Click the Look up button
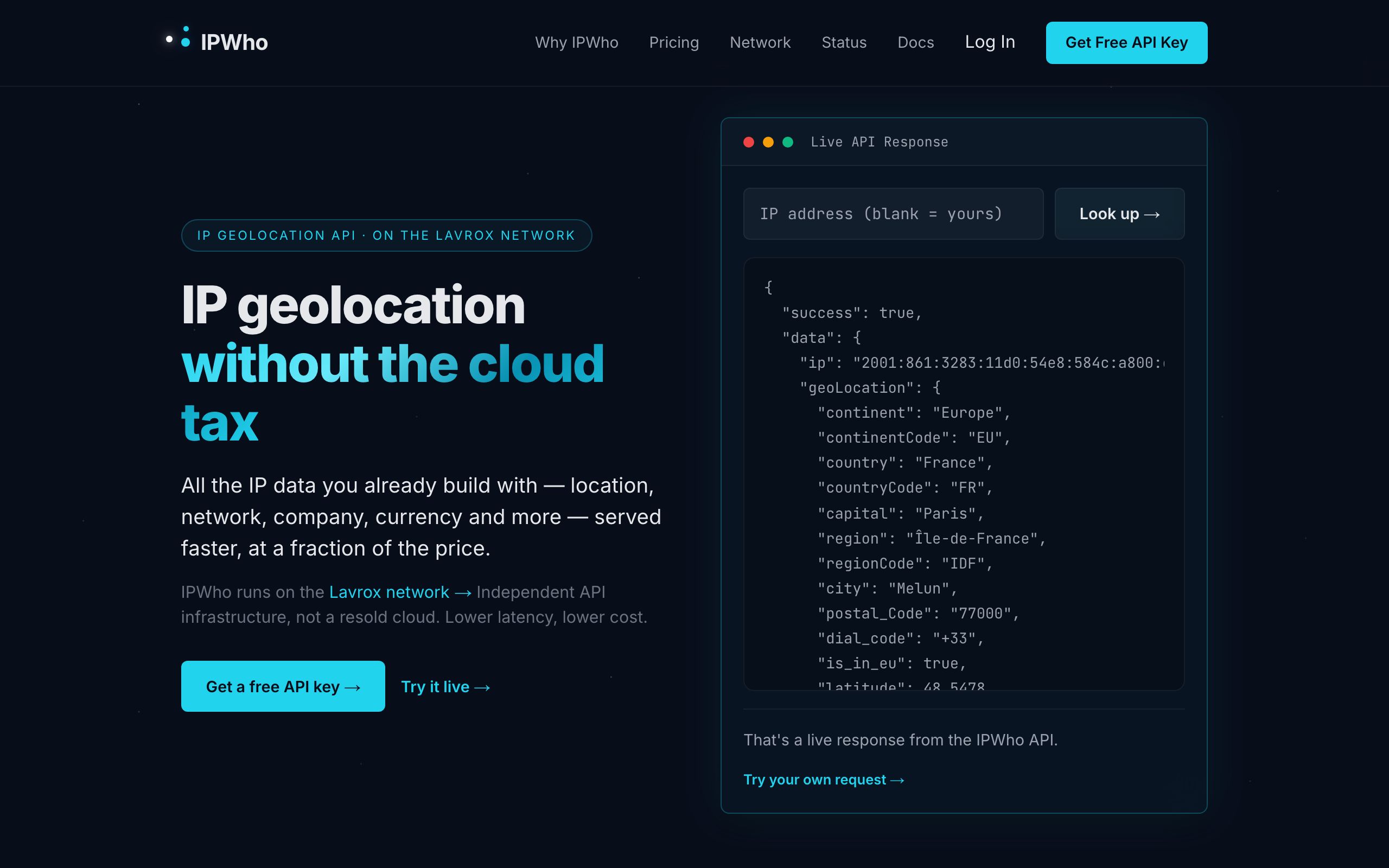This screenshot has width=1389, height=868. point(1119,214)
